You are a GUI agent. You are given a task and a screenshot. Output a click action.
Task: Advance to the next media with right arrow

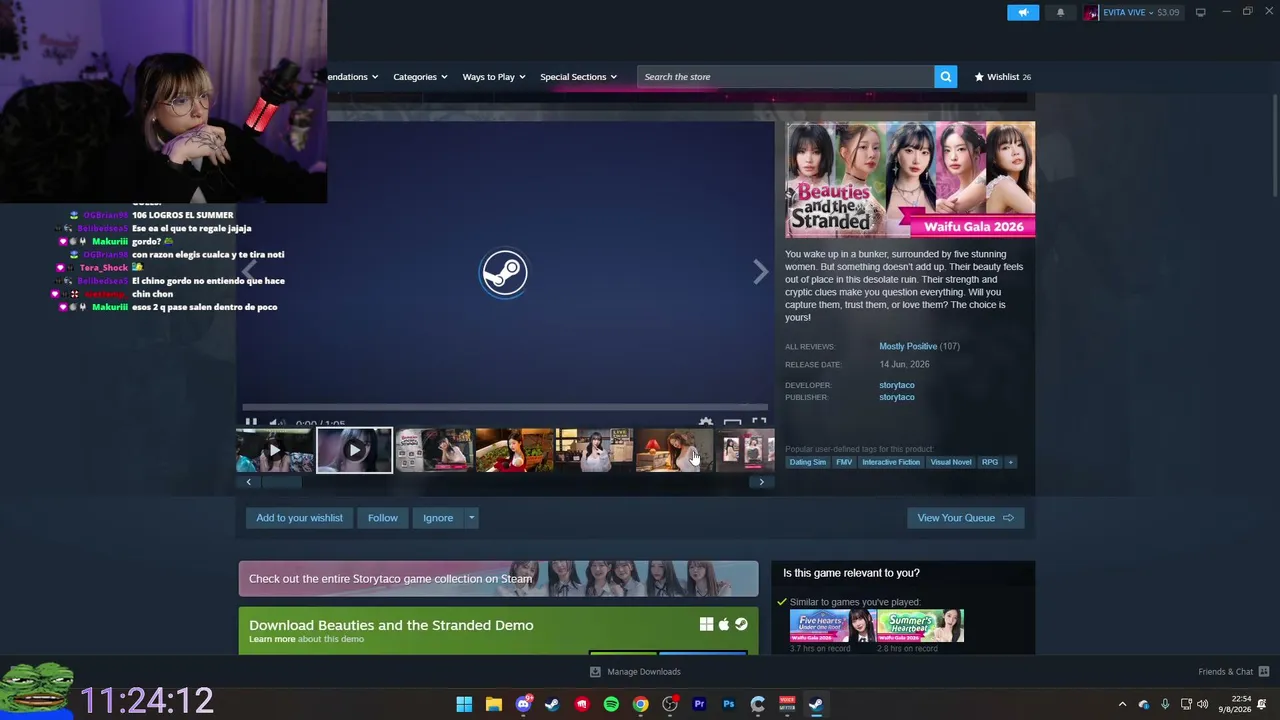pos(761,272)
